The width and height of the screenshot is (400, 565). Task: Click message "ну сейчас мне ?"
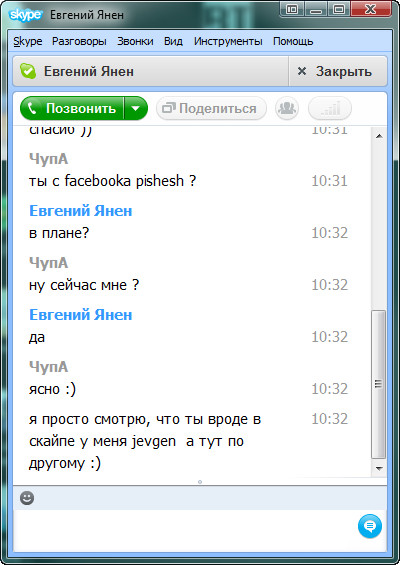[84, 285]
